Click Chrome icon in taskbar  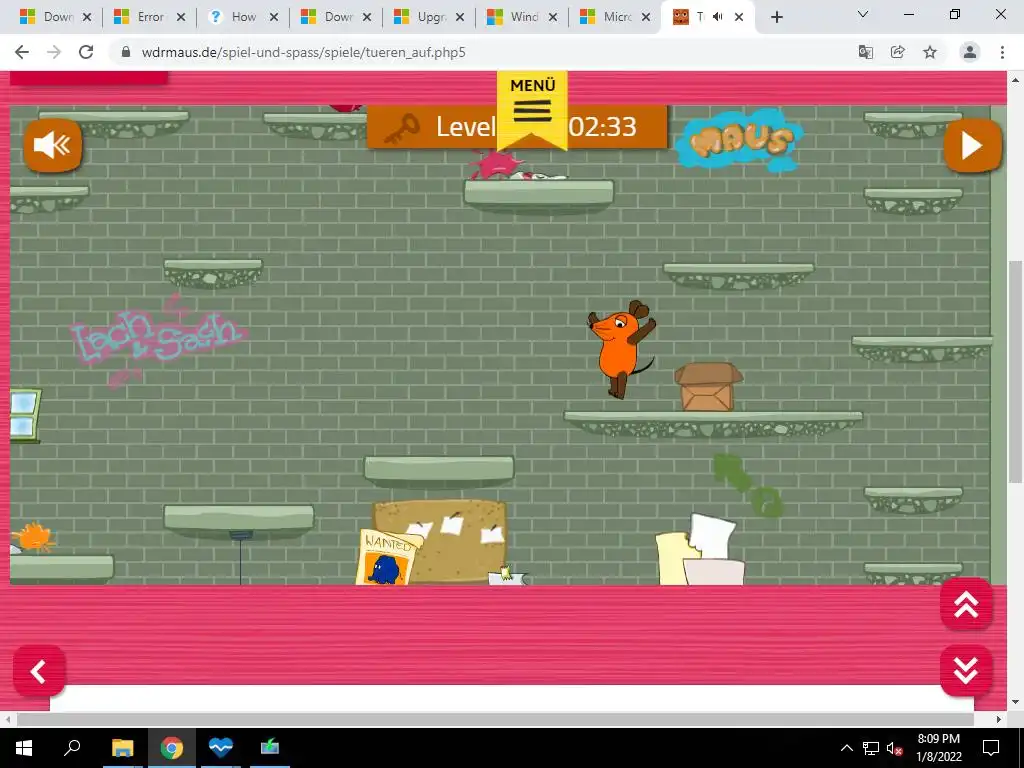pyautogui.click(x=172, y=748)
